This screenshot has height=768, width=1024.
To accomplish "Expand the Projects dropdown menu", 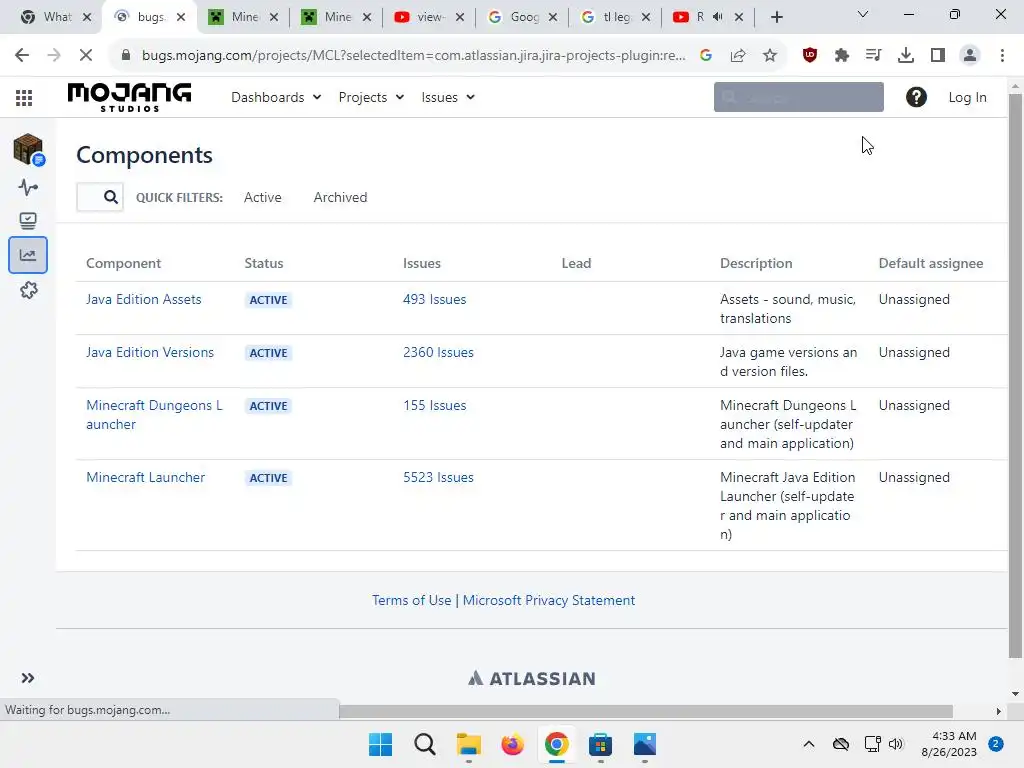I will pyautogui.click(x=371, y=97).
